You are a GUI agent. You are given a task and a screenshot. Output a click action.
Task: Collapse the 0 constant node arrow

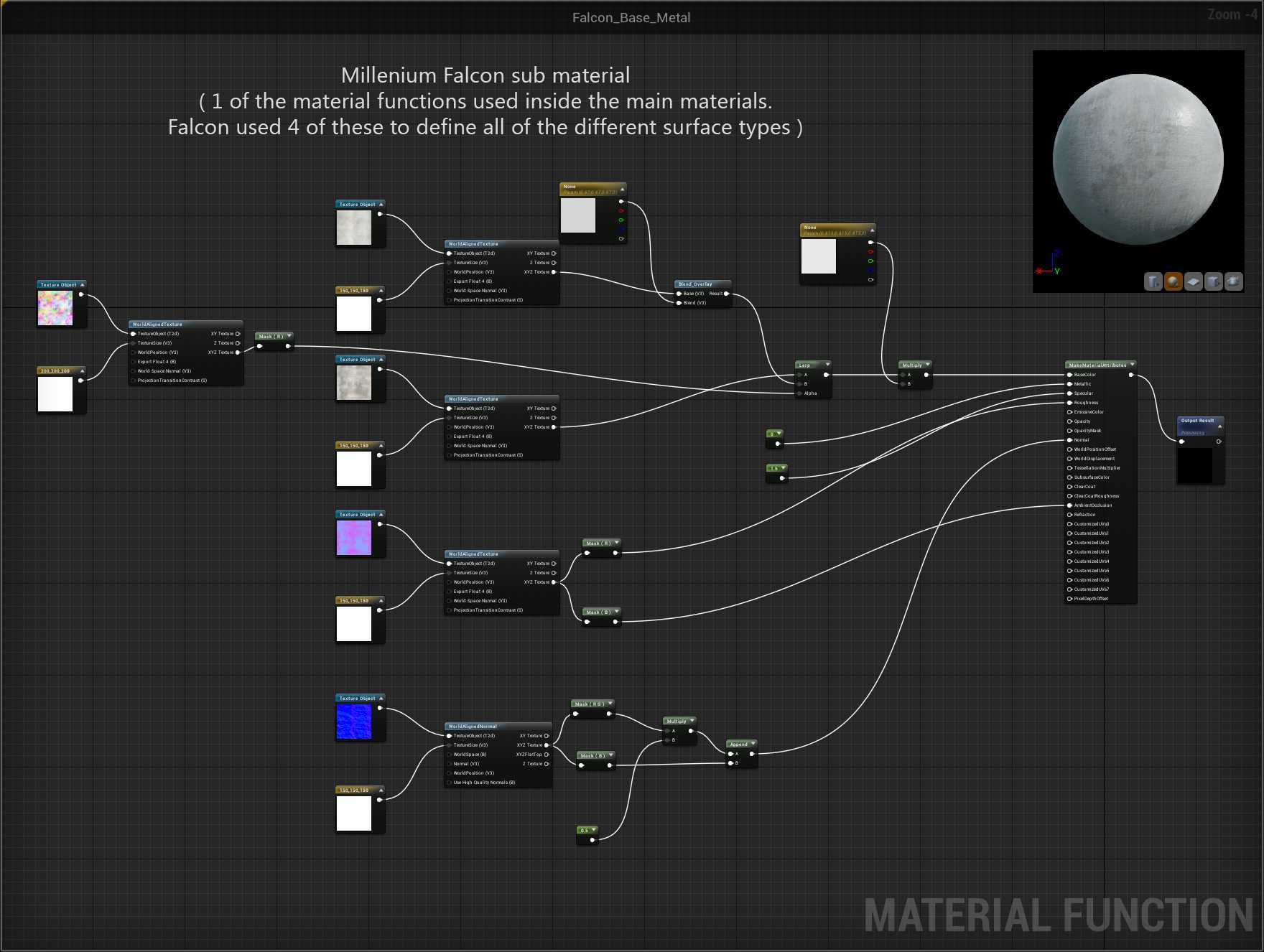[779, 434]
